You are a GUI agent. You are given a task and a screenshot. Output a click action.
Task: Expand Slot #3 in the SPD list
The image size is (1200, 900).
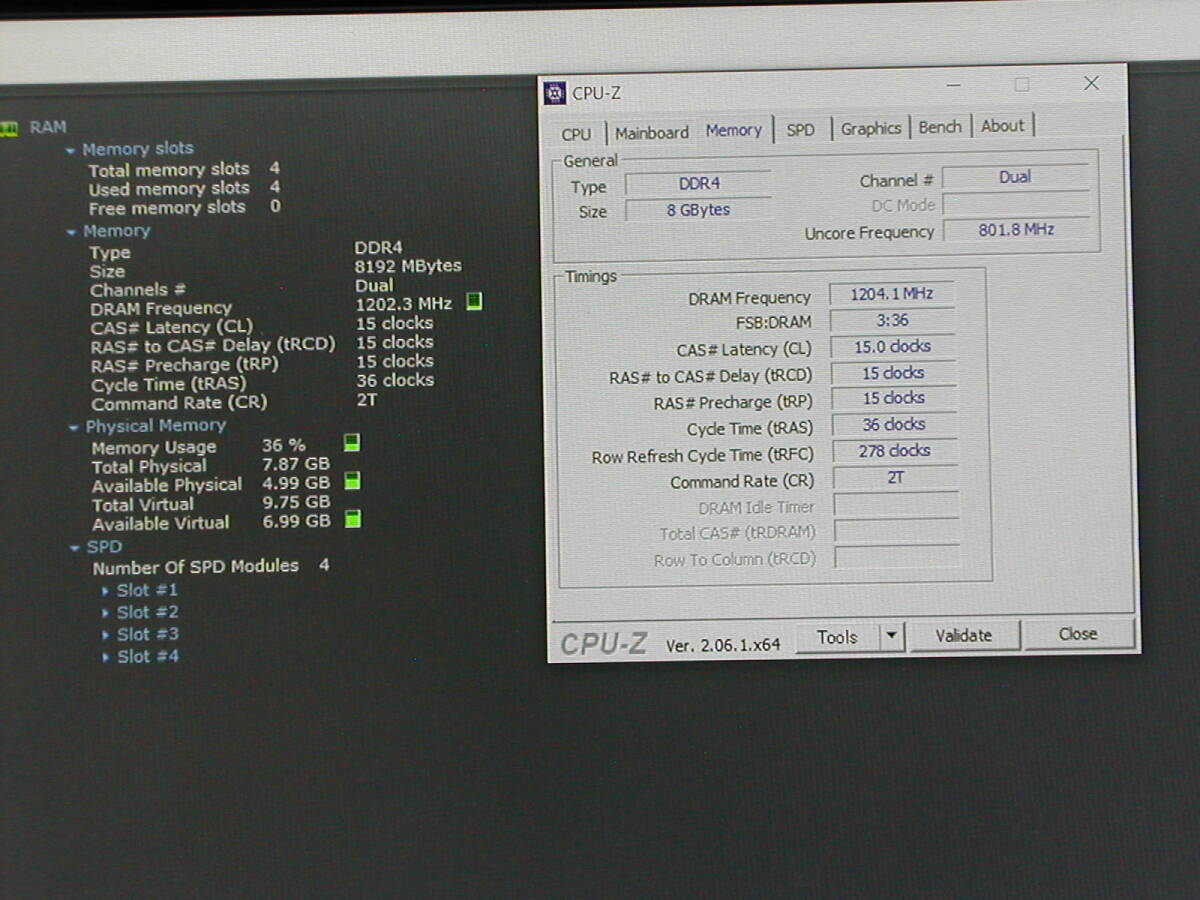point(106,635)
